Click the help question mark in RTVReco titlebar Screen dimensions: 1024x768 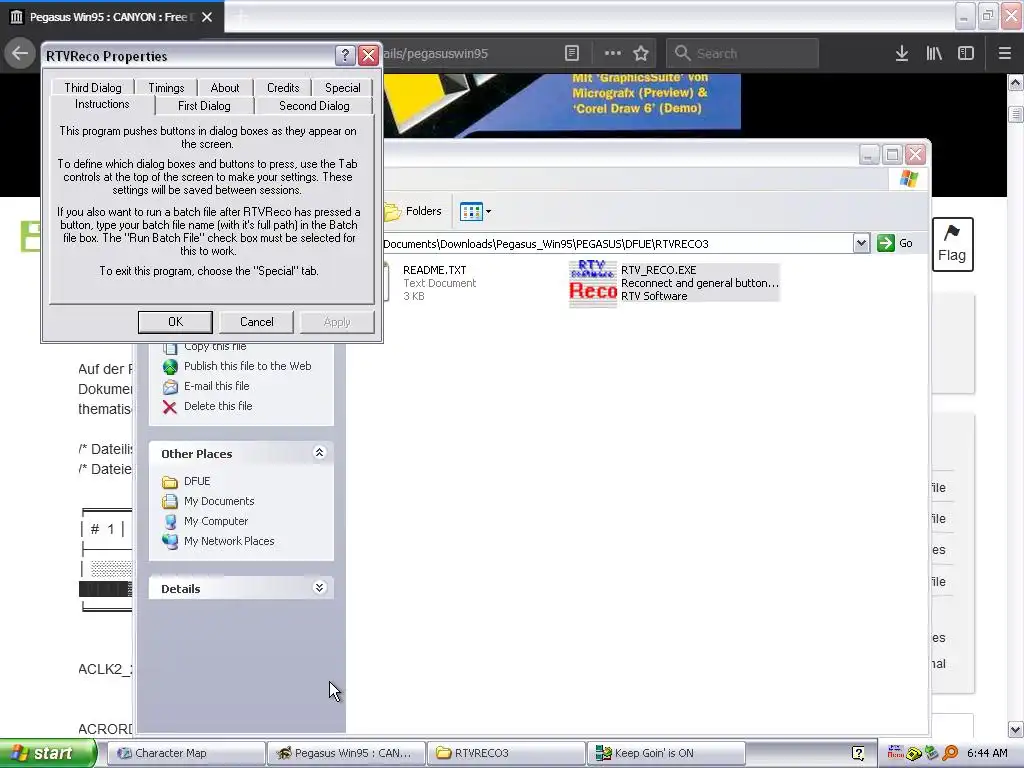click(345, 56)
